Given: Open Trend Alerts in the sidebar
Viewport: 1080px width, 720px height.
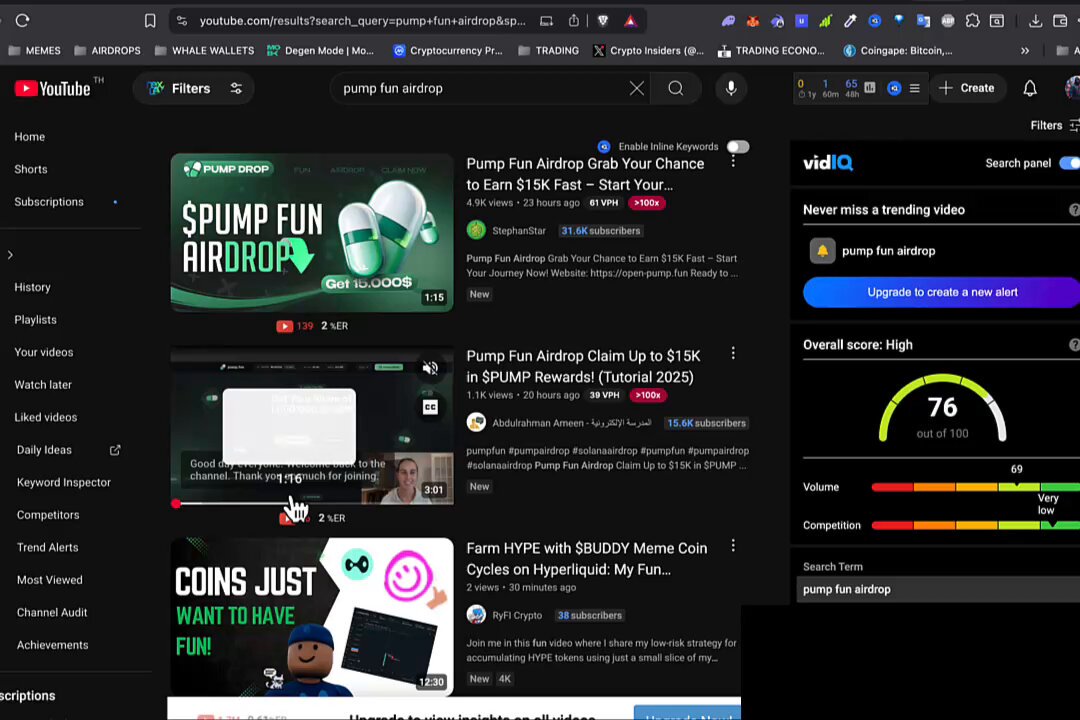Looking at the screenshot, I should tap(48, 547).
